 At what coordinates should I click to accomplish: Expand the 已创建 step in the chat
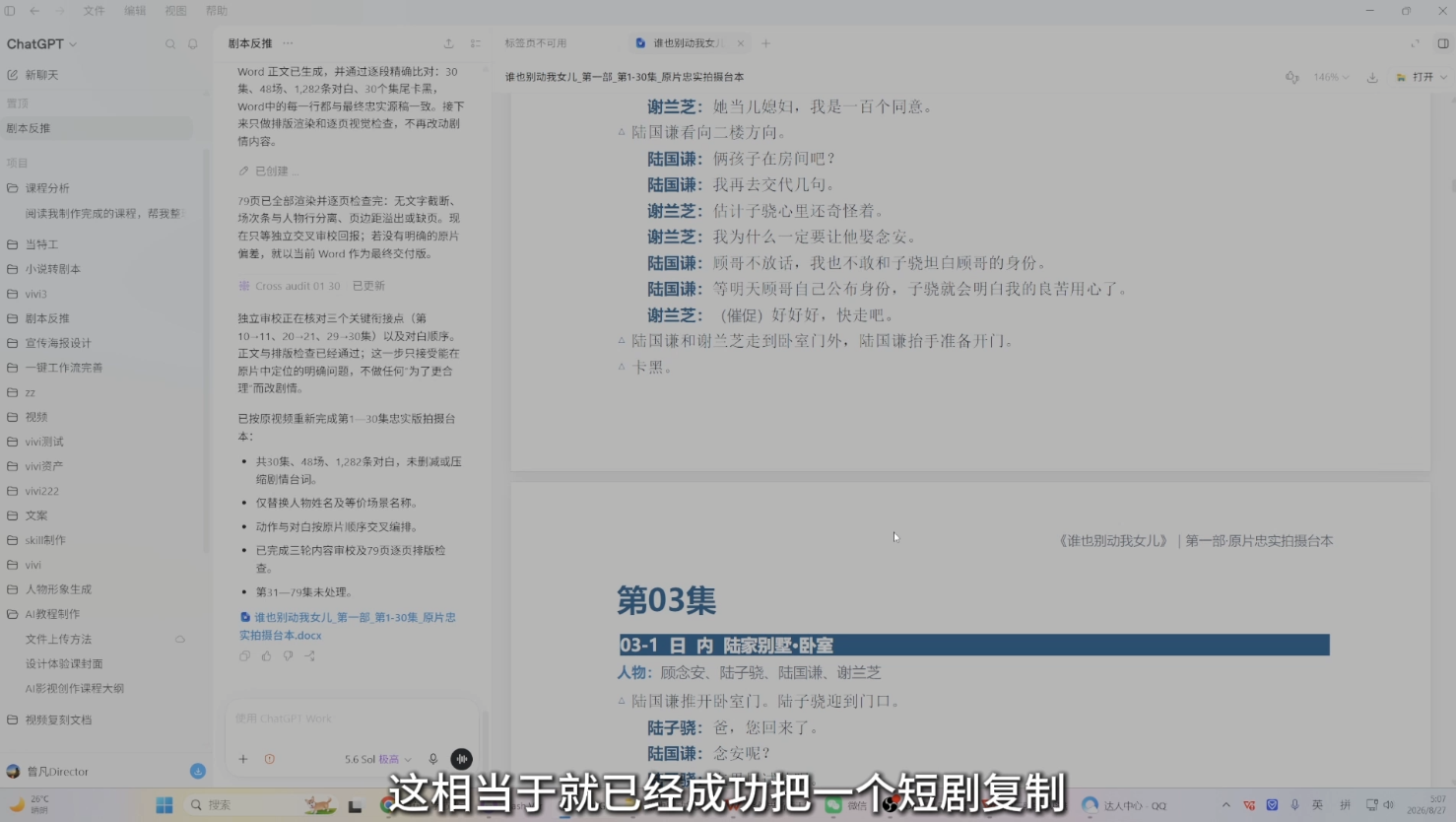(268, 171)
